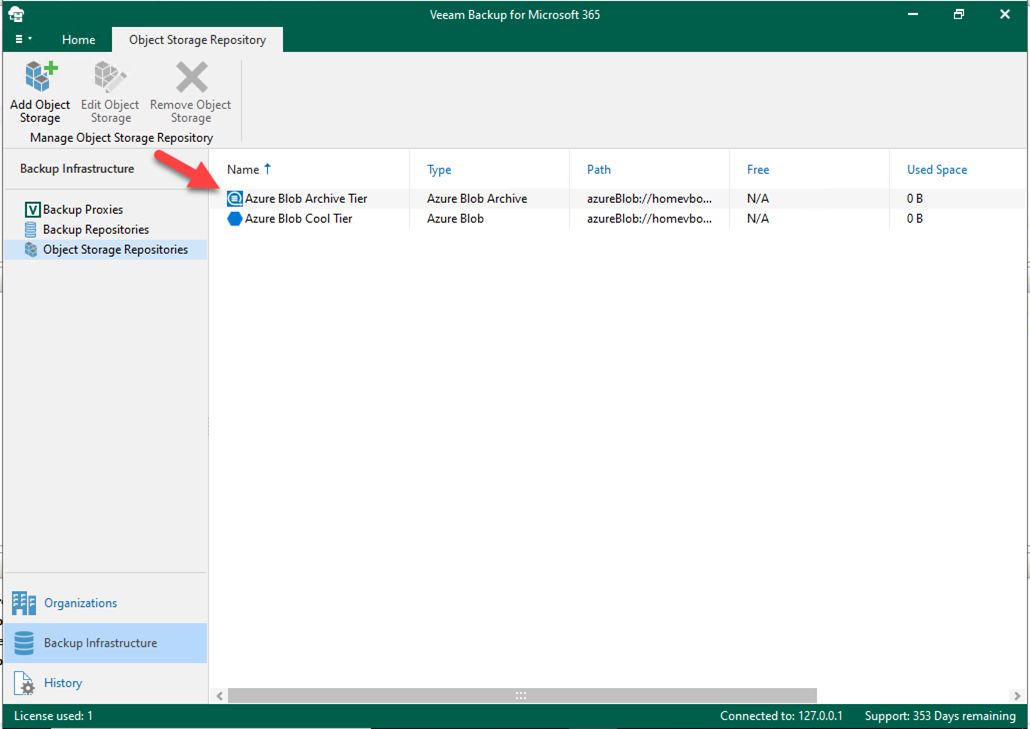Open the History view
1030x729 pixels.
tap(106, 683)
